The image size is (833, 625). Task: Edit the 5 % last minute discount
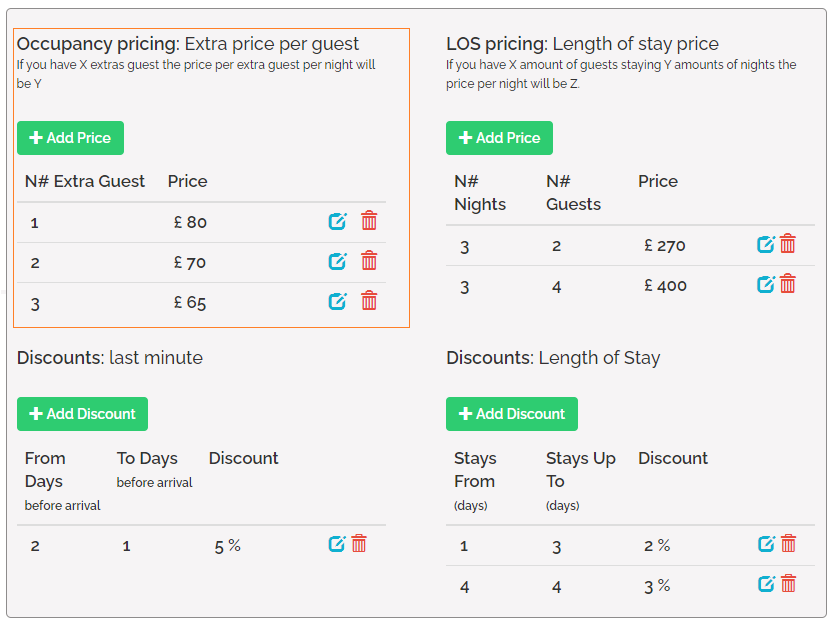pyautogui.click(x=337, y=544)
